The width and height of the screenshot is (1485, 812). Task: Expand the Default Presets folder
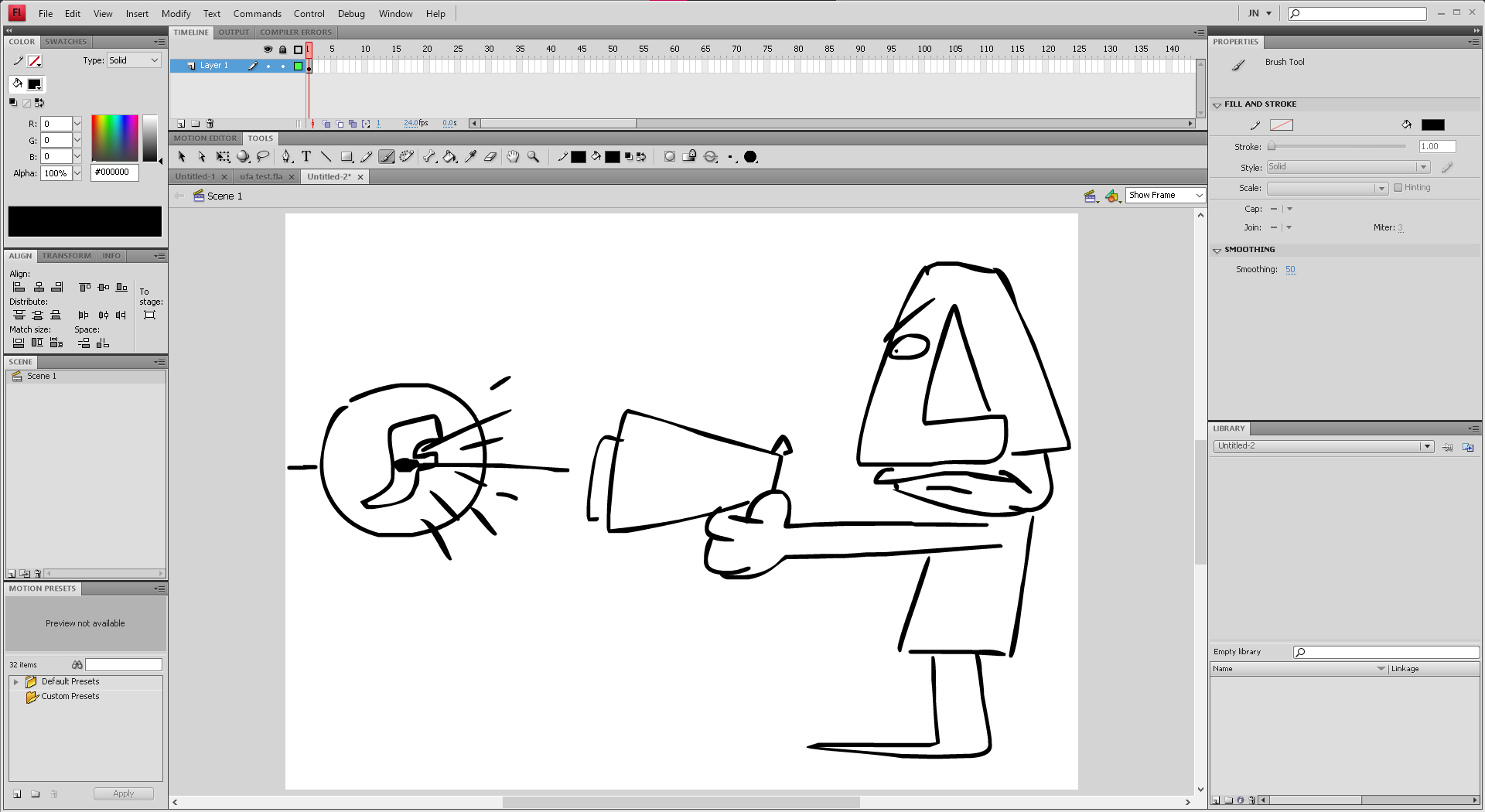pyautogui.click(x=16, y=682)
